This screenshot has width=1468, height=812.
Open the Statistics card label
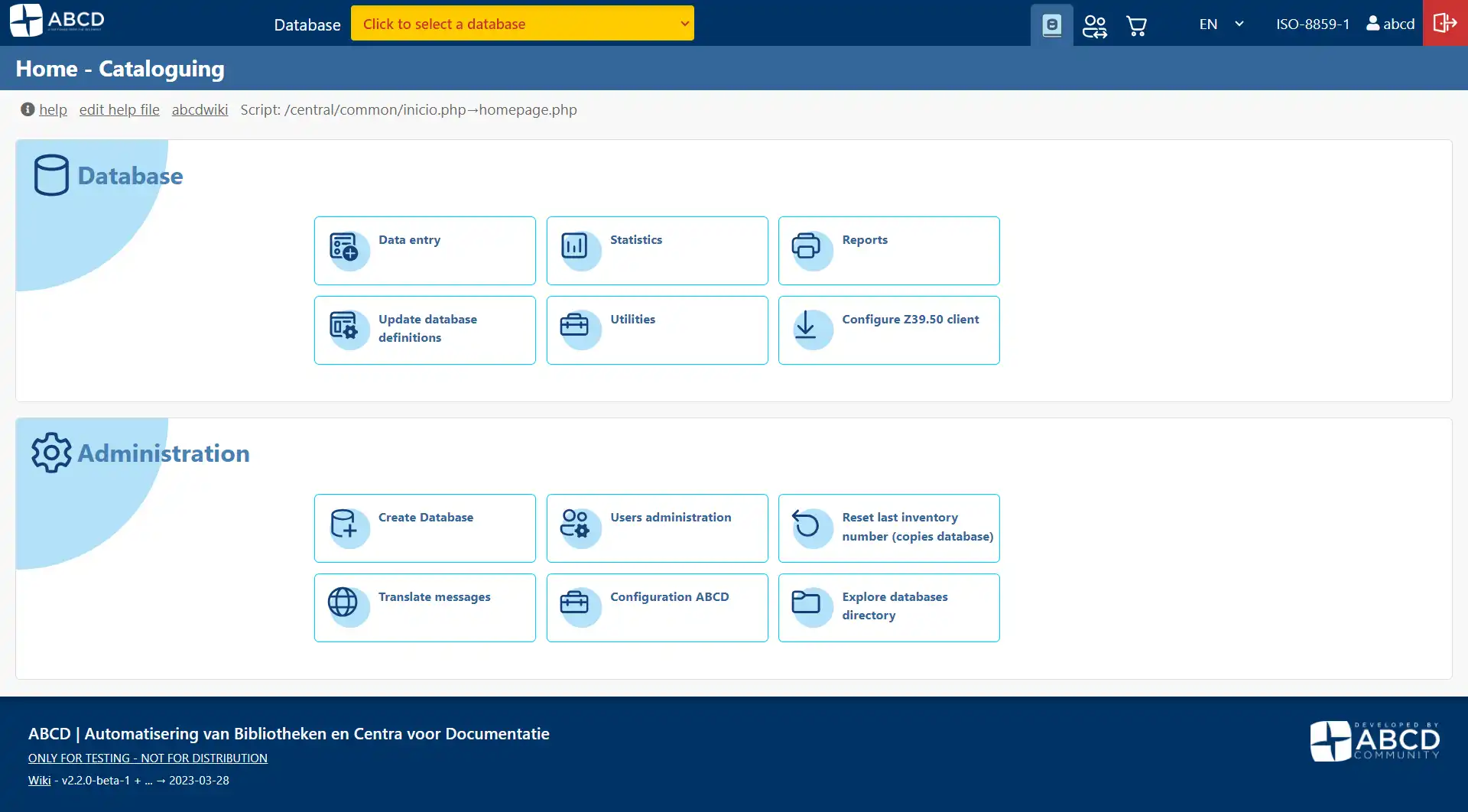(636, 240)
